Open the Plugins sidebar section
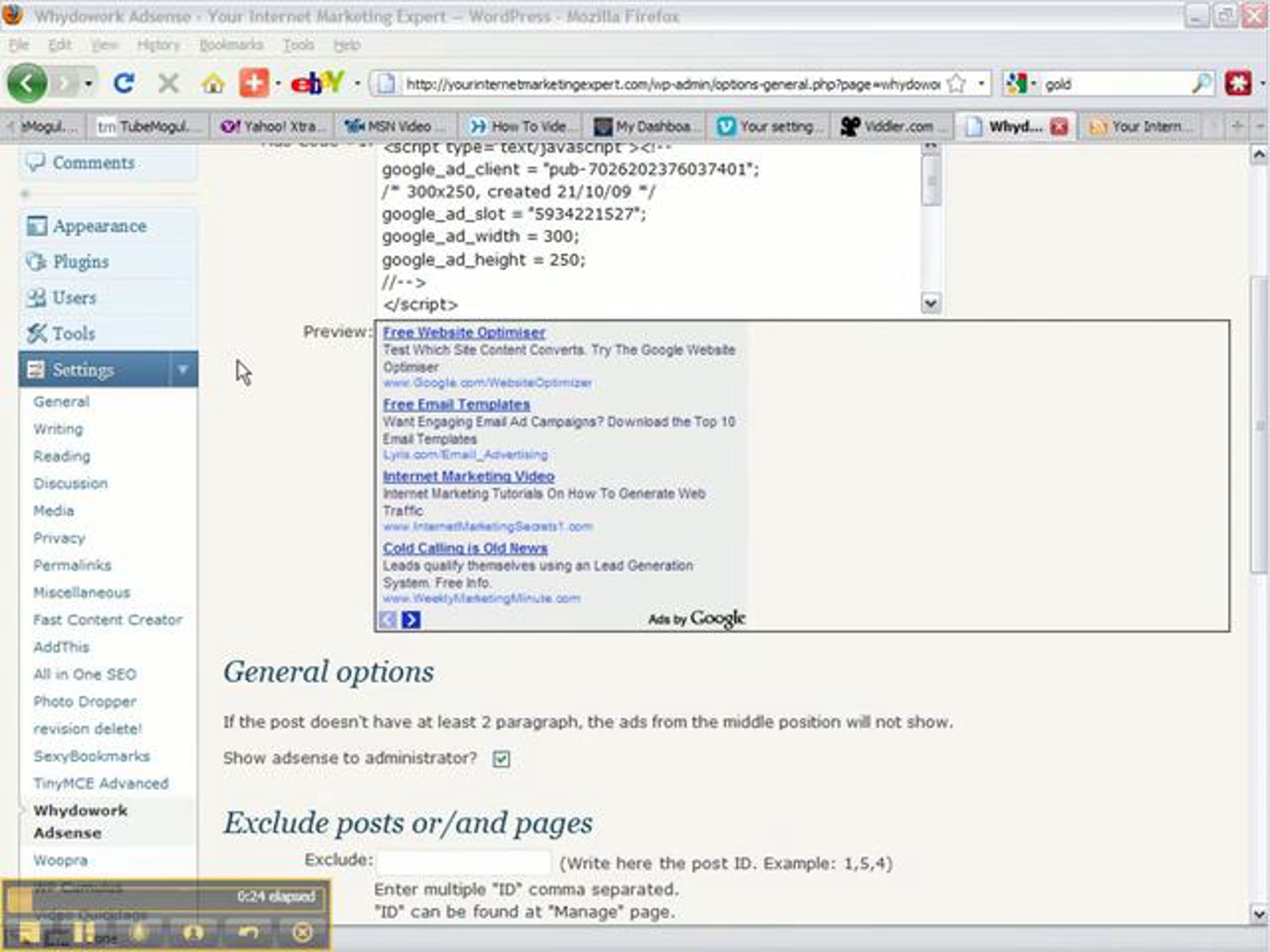 80,262
